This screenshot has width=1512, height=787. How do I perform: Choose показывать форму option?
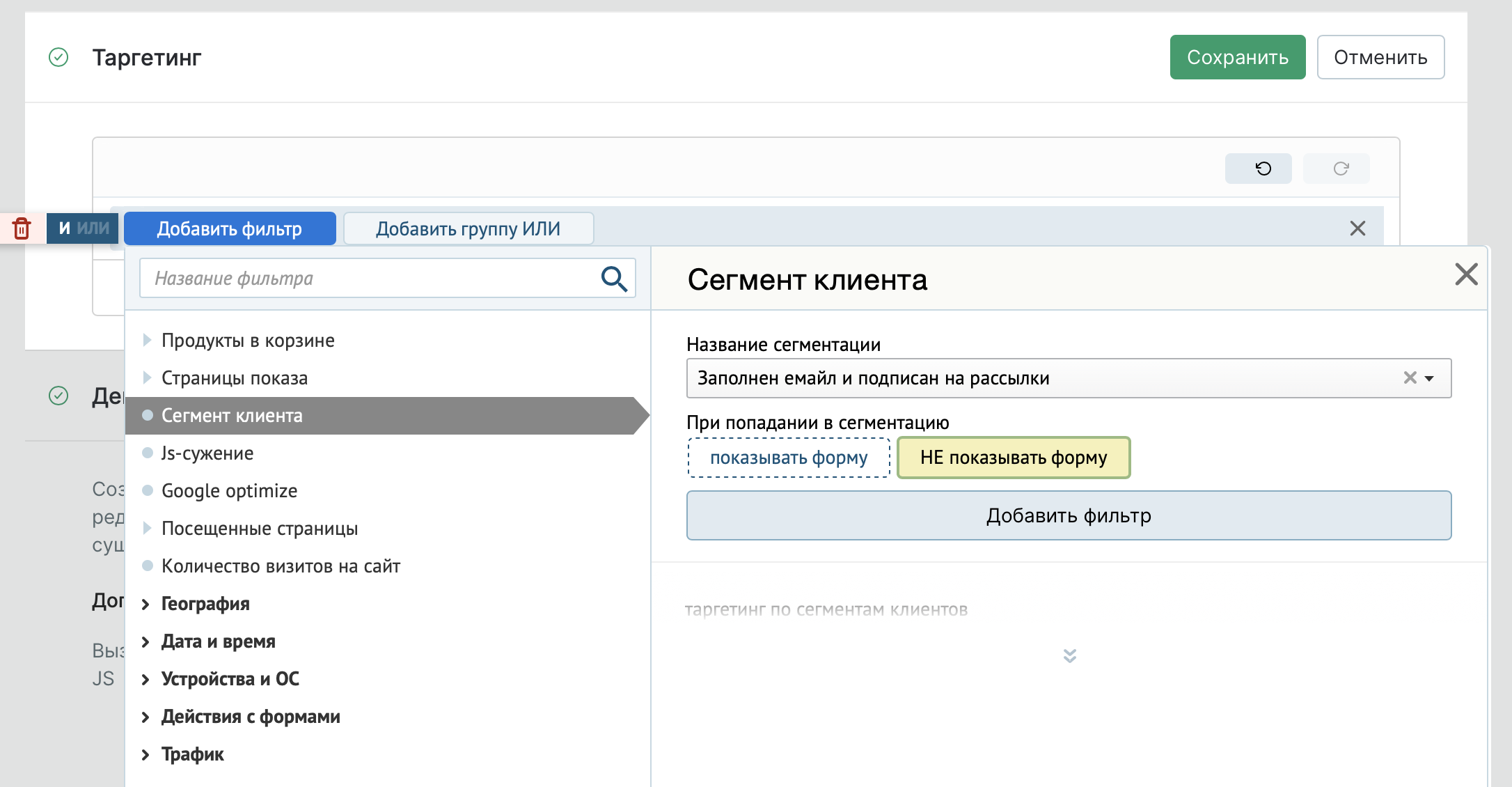(x=789, y=458)
